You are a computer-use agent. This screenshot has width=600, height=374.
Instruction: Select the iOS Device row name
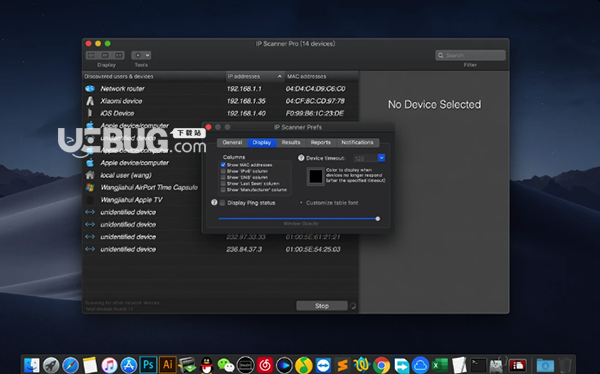pos(117,113)
